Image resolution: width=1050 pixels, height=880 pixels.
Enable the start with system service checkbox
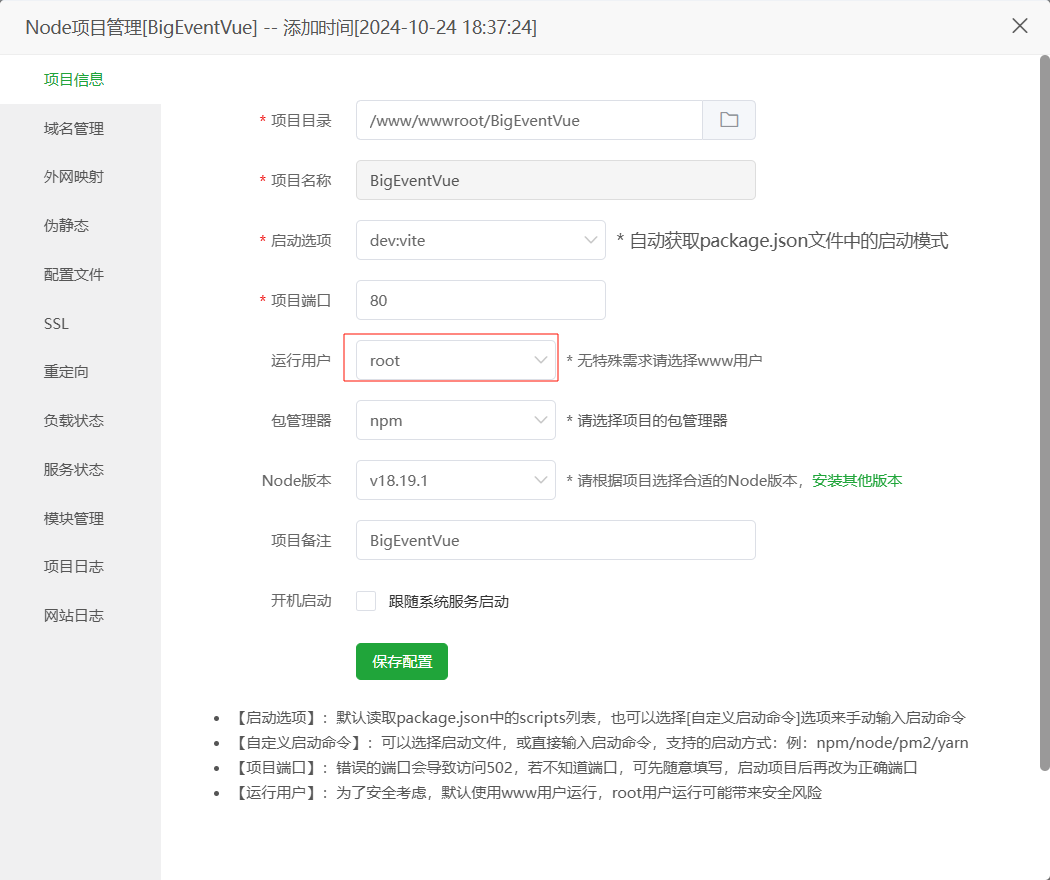[366, 601]
